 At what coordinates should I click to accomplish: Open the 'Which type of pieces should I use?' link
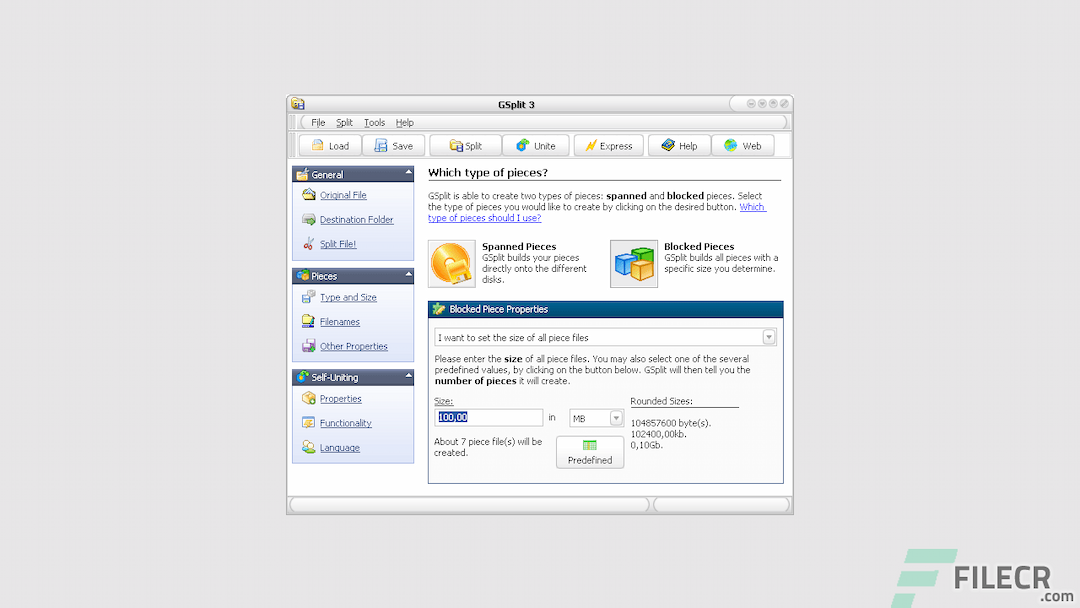pos(484,217)
